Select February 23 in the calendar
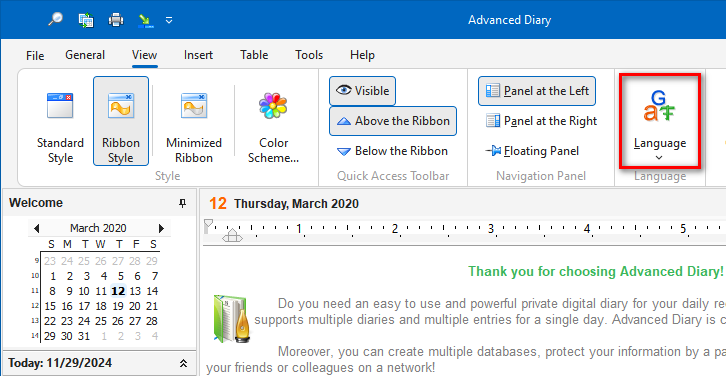This screenshot has width=726, height=376. (x=50, y=261)
